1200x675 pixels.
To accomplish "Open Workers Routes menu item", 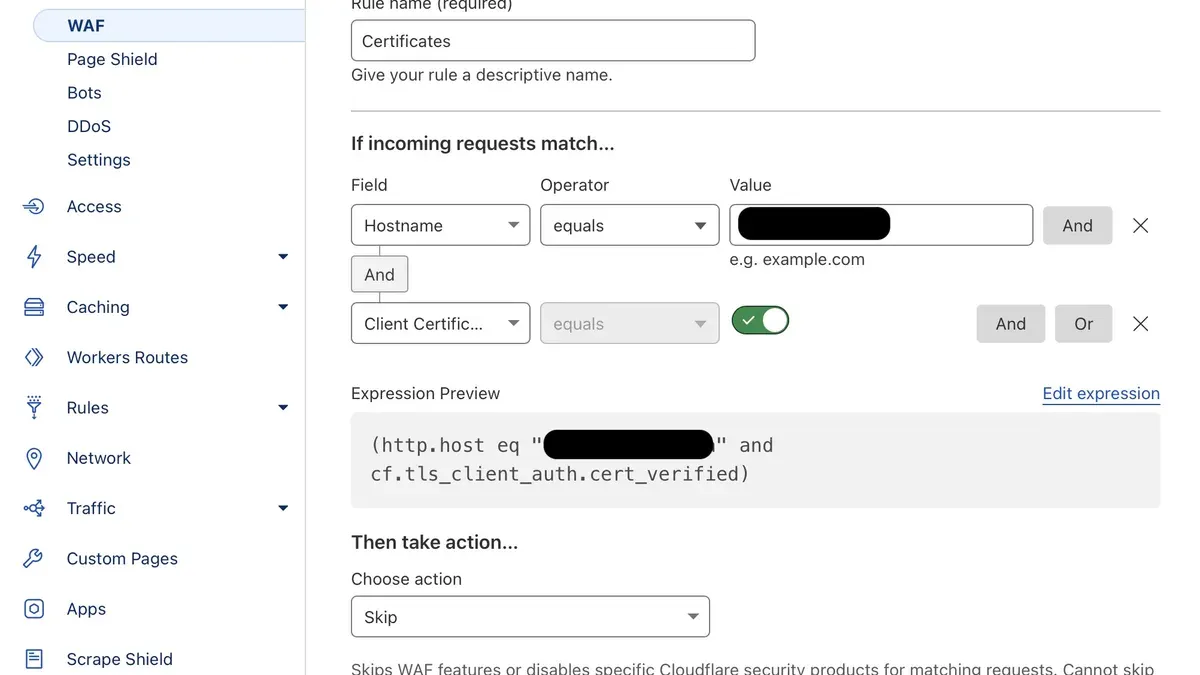I will [127, 357].
